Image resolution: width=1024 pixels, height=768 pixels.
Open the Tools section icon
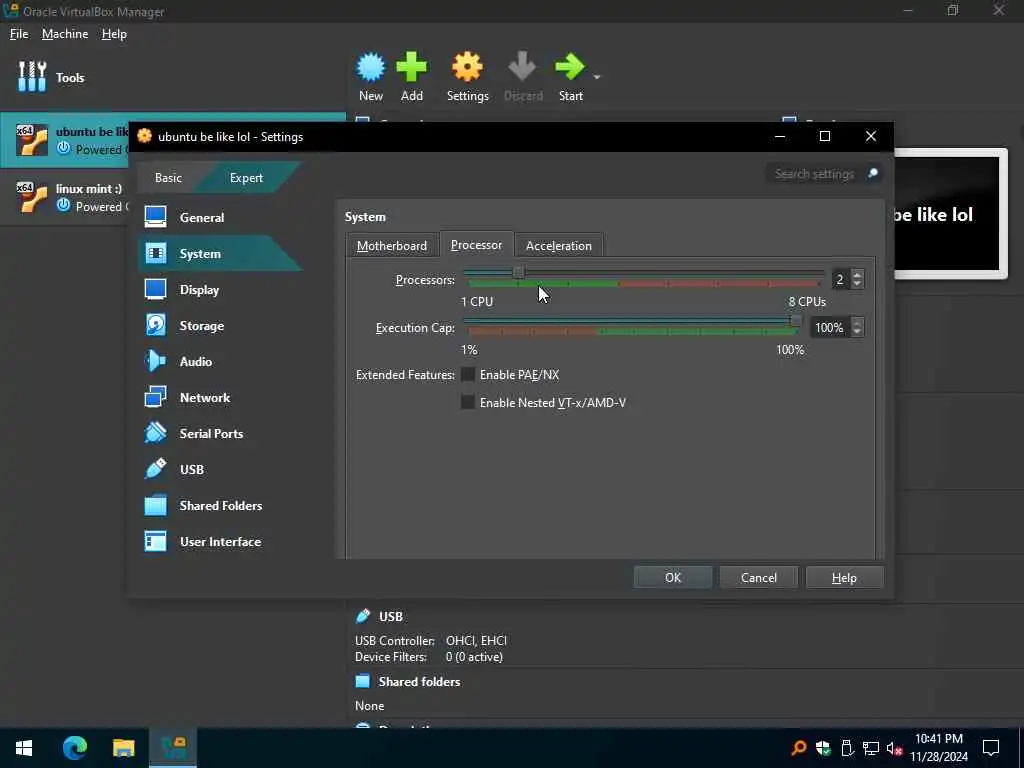click(32, 77)
